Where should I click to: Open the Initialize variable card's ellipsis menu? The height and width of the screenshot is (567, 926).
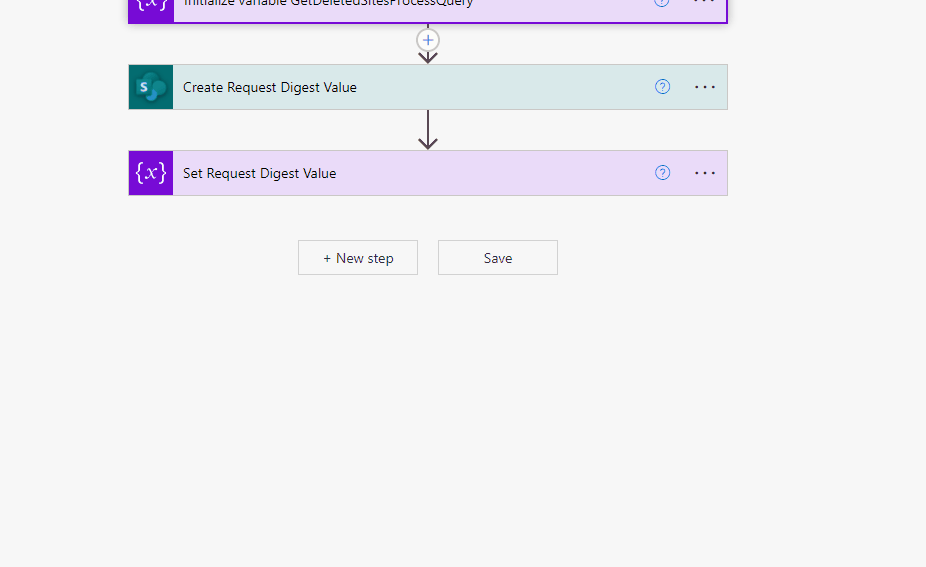(x=705, y=3)
